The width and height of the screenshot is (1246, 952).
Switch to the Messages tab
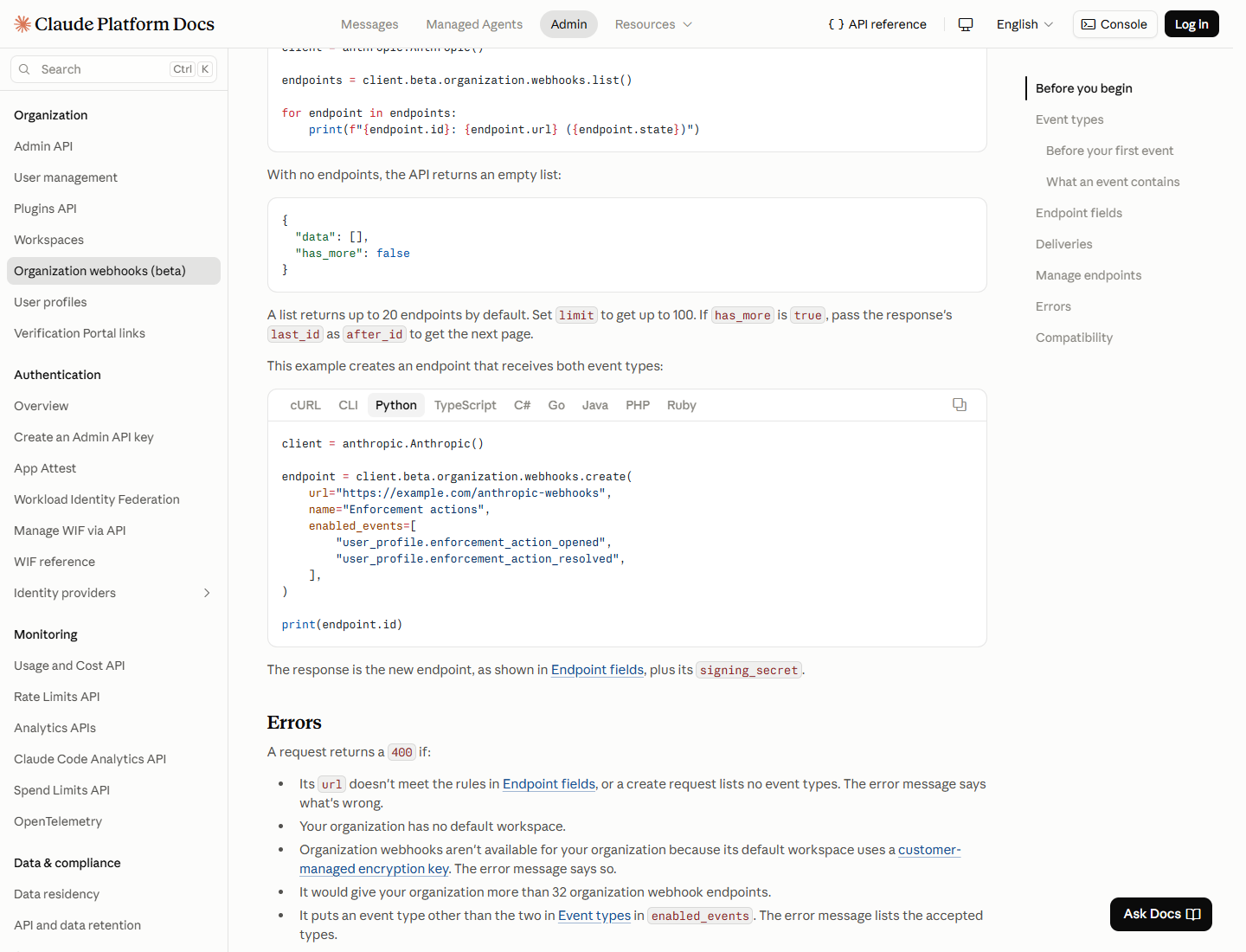click(369, 24)
